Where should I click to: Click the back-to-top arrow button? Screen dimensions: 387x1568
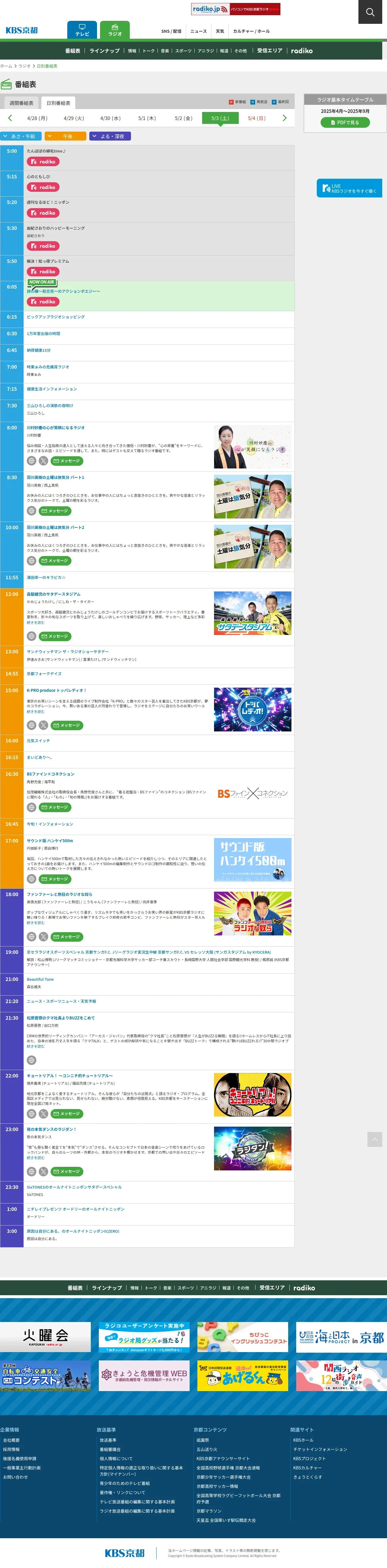coord(375,1139)
